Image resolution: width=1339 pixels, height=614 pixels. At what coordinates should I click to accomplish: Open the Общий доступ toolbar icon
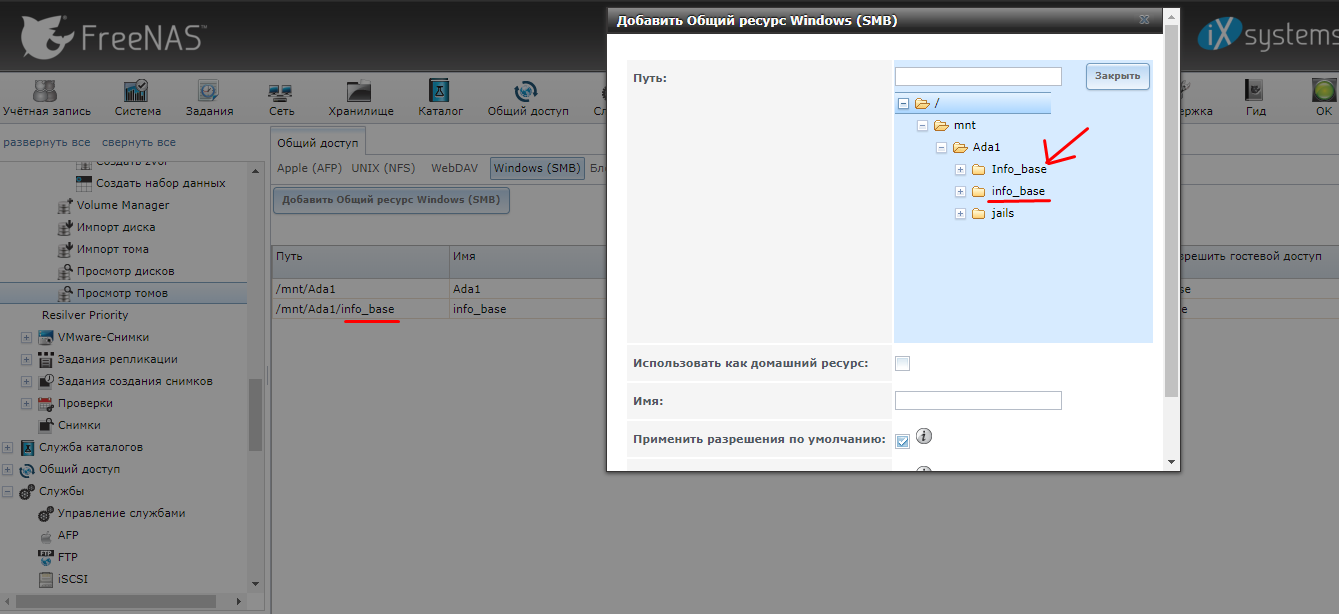pos(527,90)
